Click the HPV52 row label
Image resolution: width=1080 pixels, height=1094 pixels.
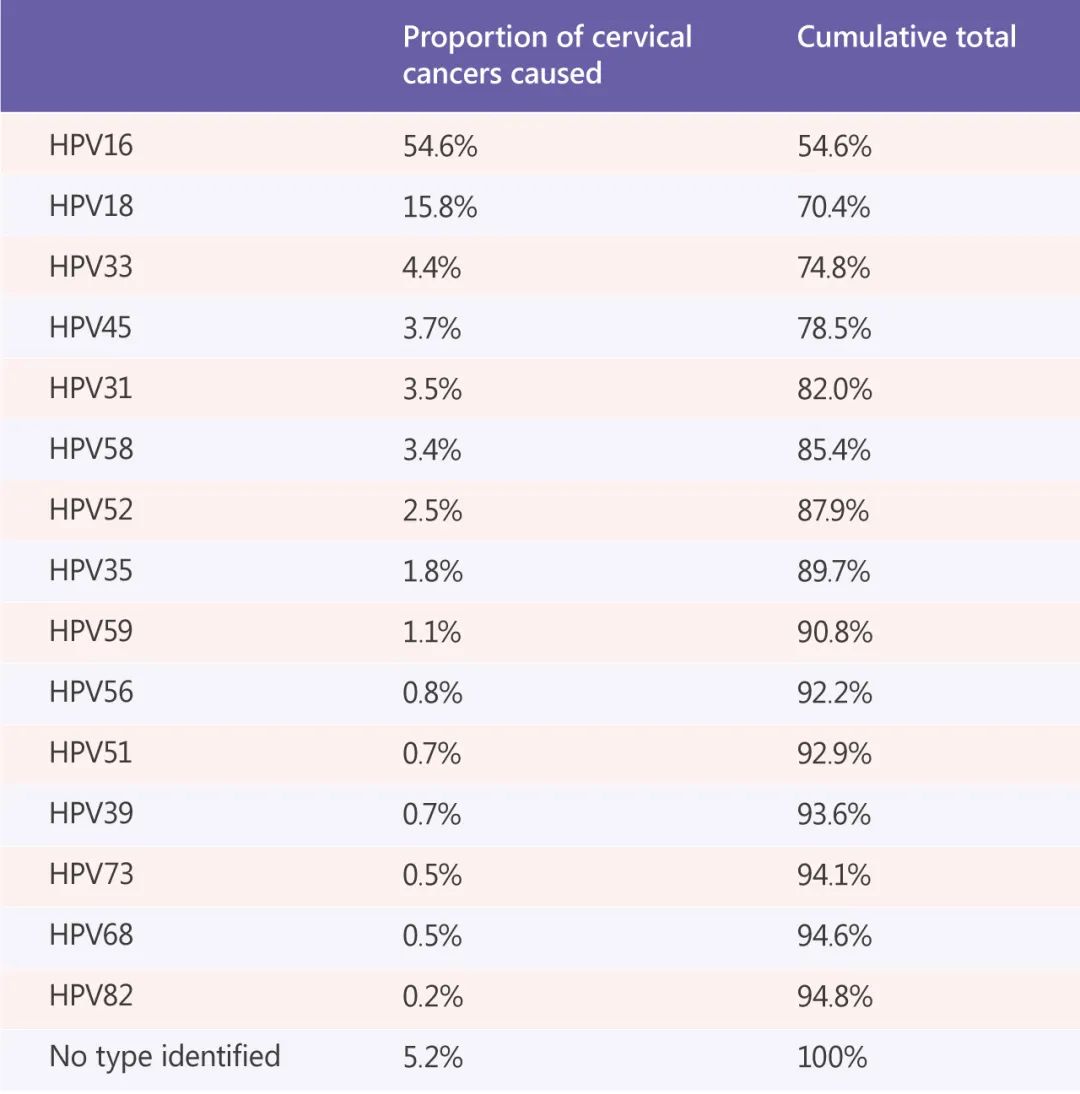tap(91, 511)
